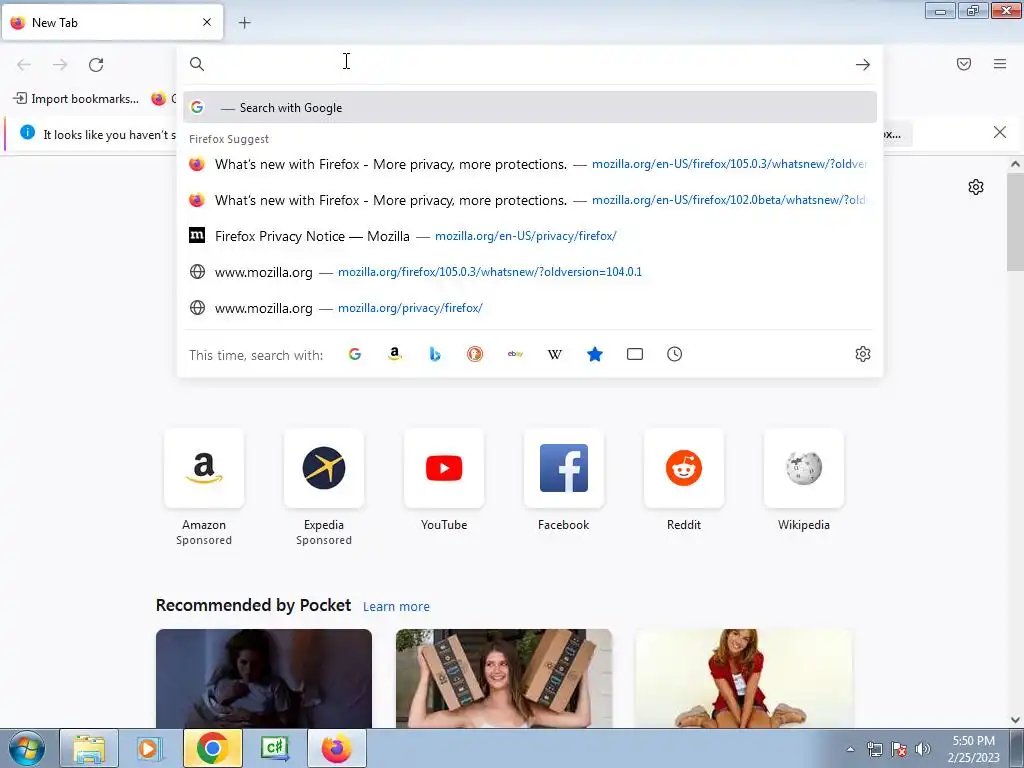
Task: Open the Save to Pocket icon
Action: point(963,64)
